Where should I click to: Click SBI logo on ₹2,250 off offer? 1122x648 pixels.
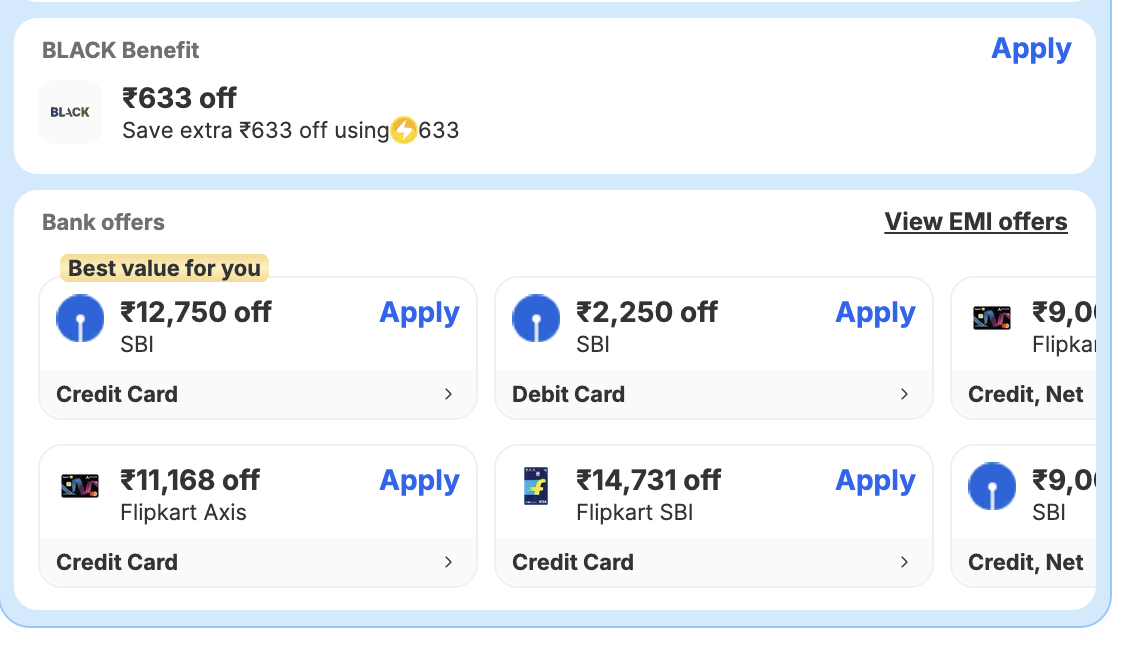[x=536, y=319]
